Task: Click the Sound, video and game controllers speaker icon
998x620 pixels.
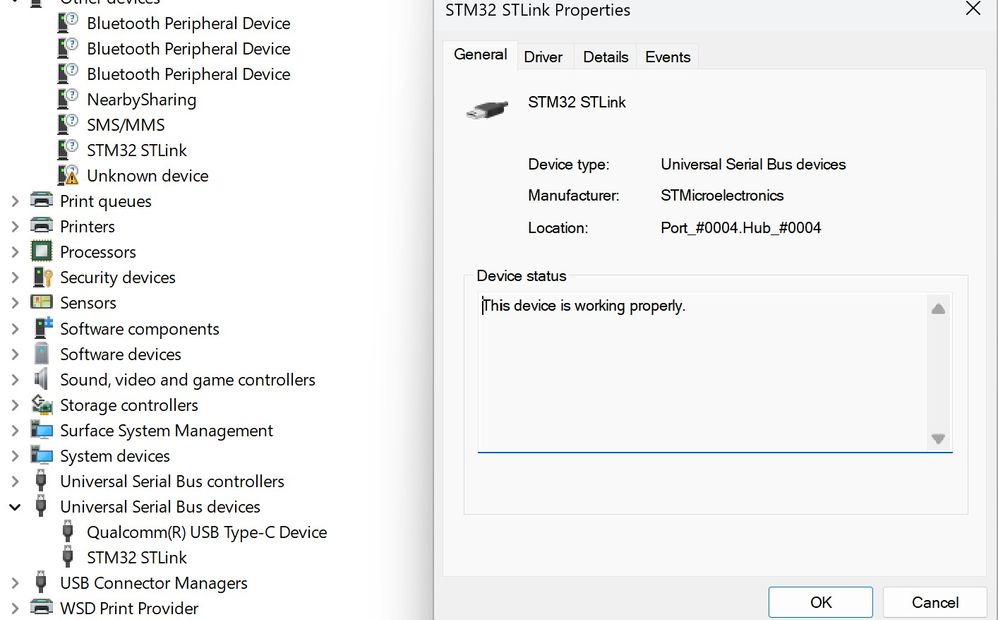Action: click(x=41, y=379)
